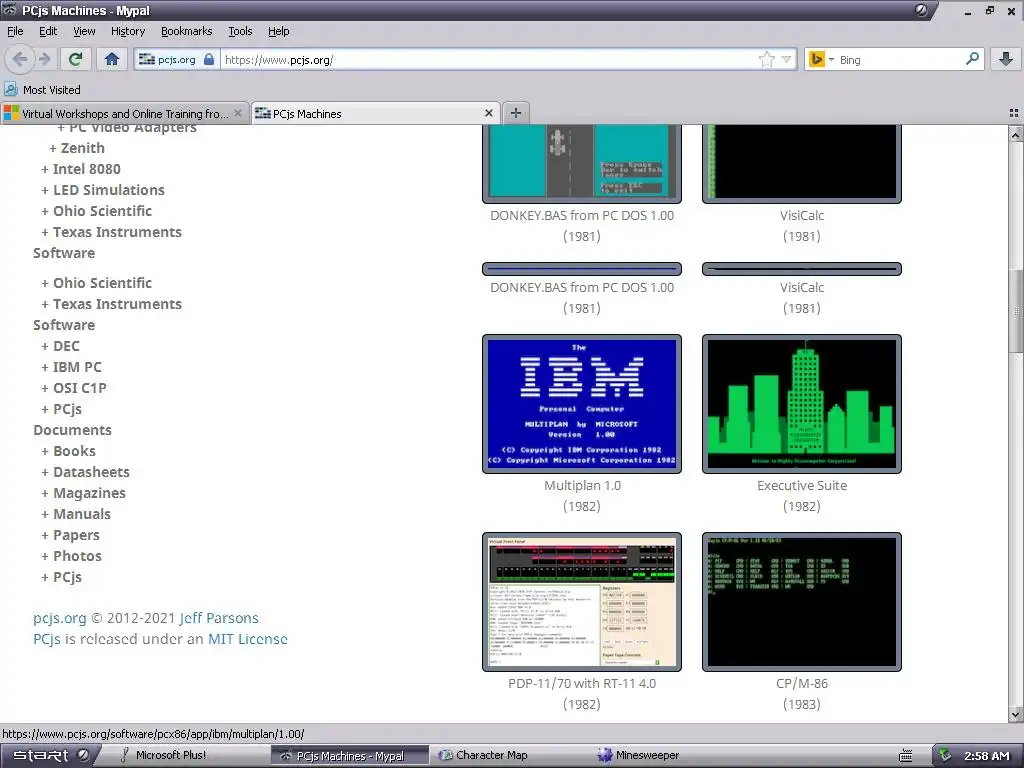Click the system tray keyboard icon
The height and width of the screenshot is (768, 1024).
(905, 756)
